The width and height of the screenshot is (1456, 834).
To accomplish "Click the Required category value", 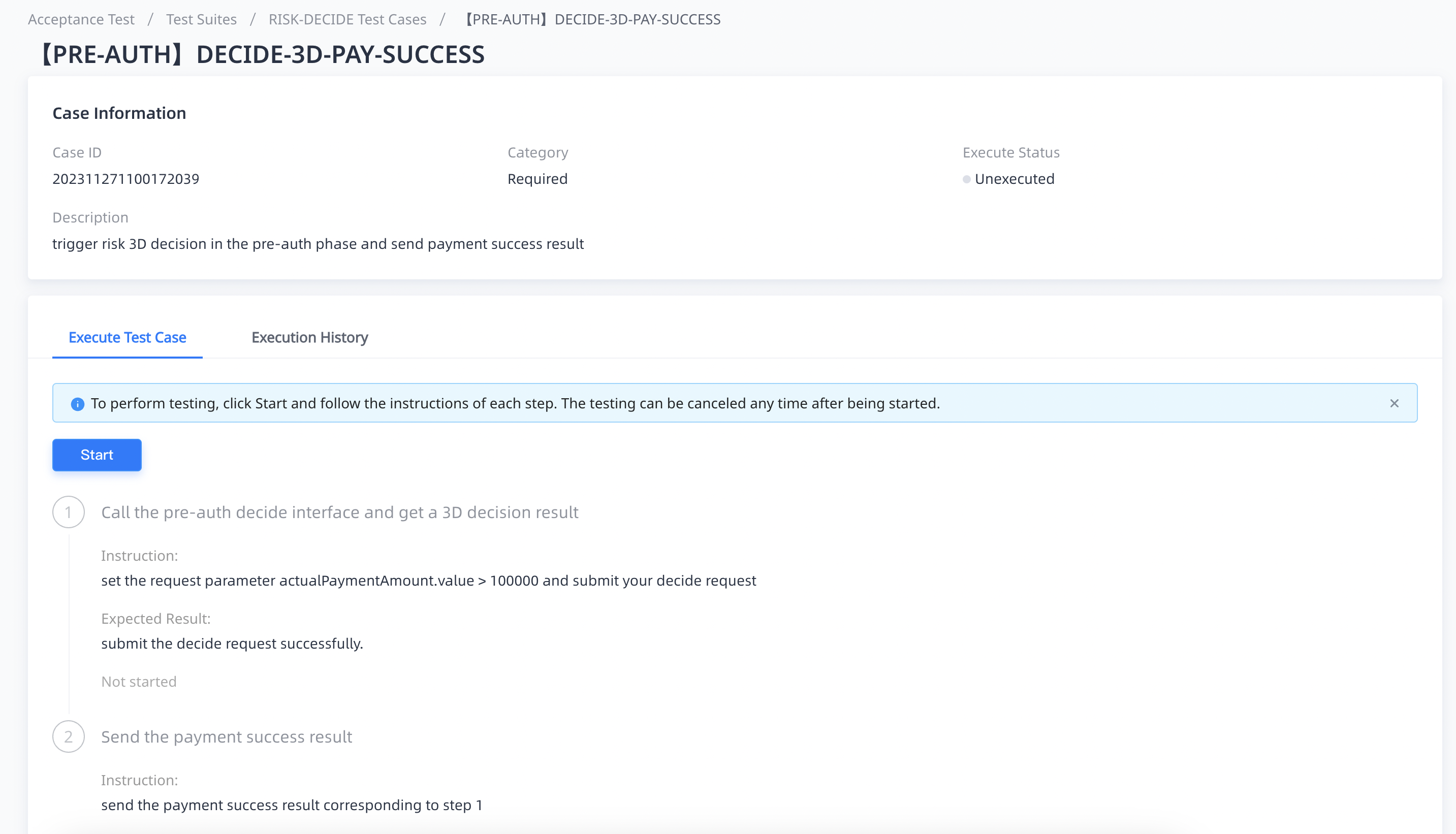I will click(537, 179).
